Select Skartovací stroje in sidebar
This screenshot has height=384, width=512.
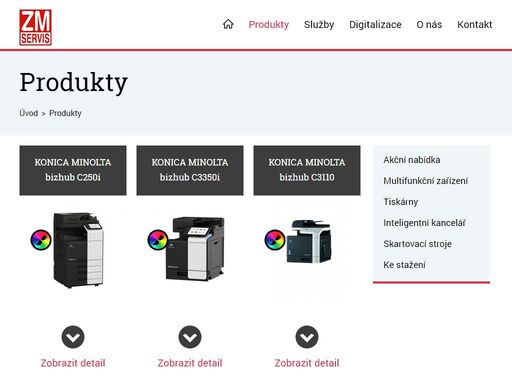pyautogui.click(x=418, y=244)
